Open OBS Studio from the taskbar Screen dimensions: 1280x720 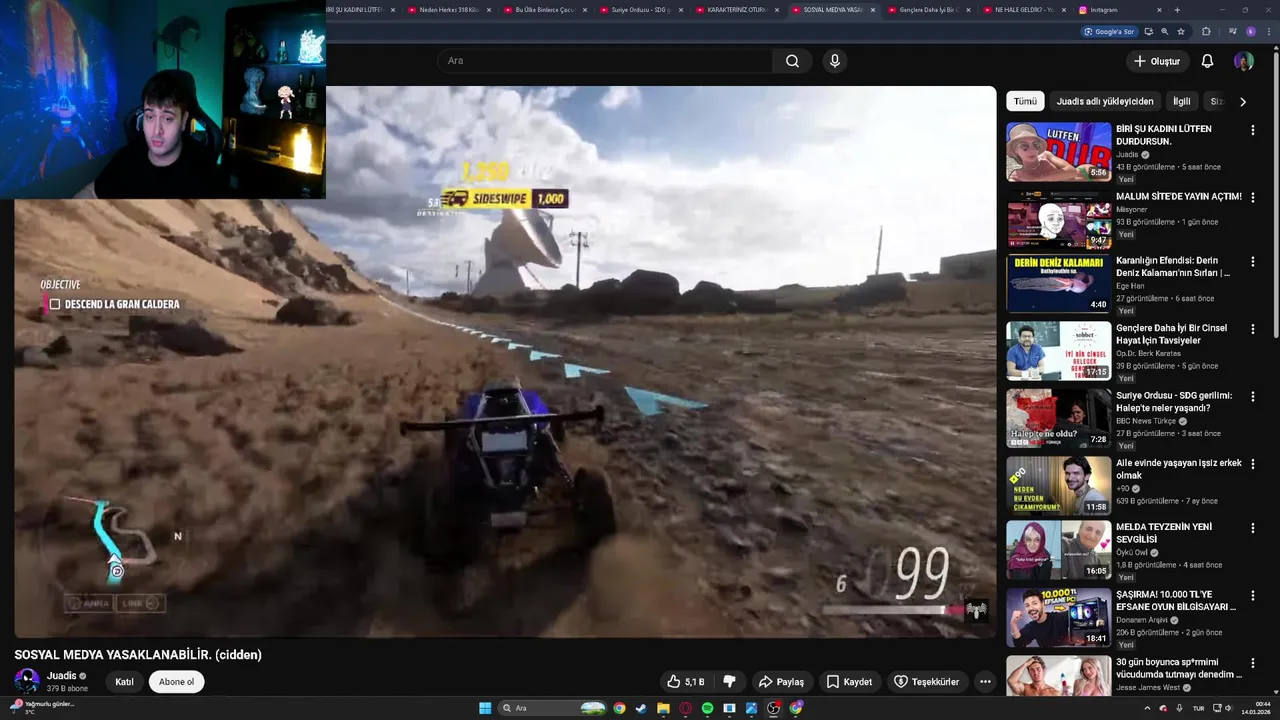[774, 708]
